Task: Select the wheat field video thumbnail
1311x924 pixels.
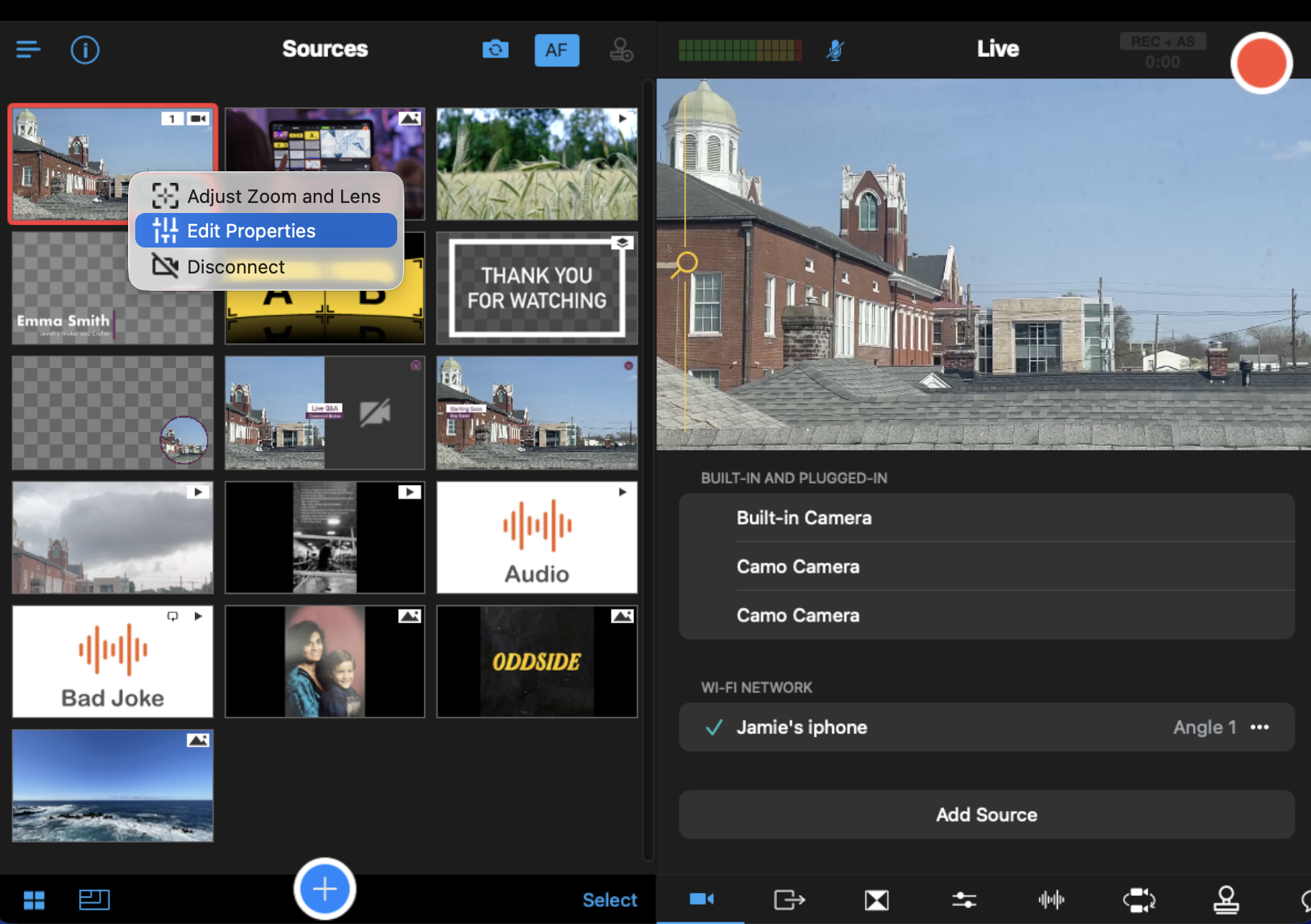Action: click(537, 164)
